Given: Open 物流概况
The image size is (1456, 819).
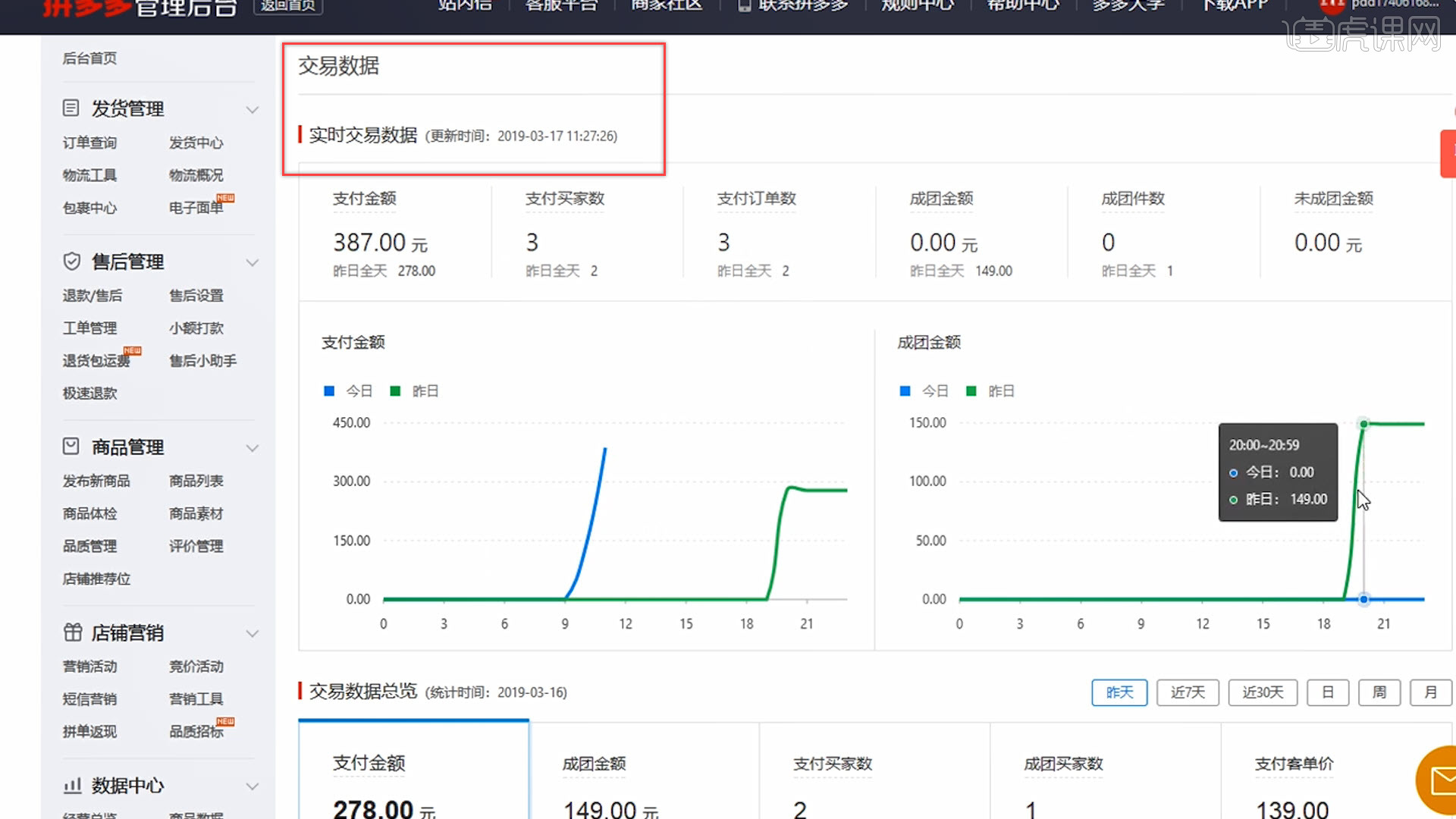Looking at the screenshot, I should (196, 175).
